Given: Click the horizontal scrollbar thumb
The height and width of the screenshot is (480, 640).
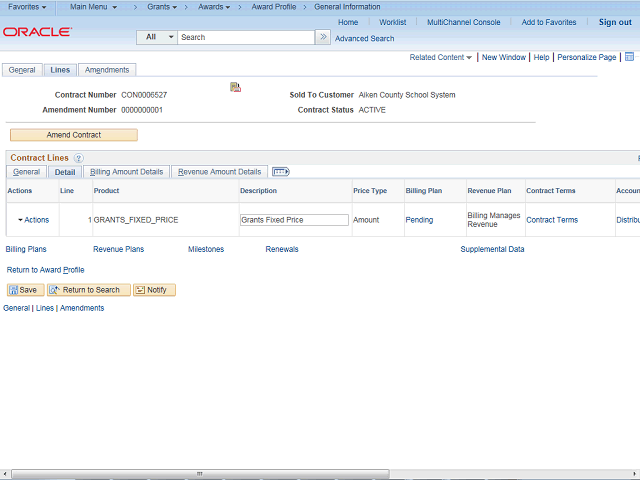Looking at the screenshot, I should pyautogui.click(x=200, y=474).
